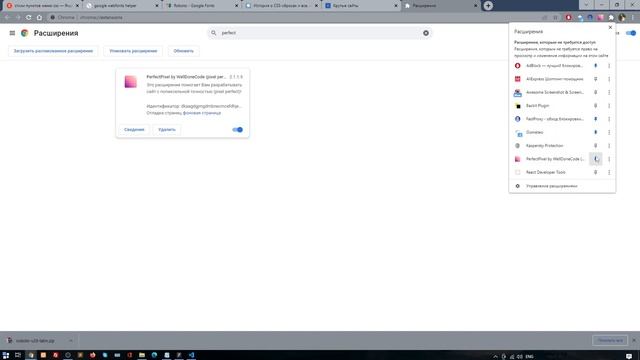Open FastProxy extension in popup list
Screen dimensions: 640x360
550,119
